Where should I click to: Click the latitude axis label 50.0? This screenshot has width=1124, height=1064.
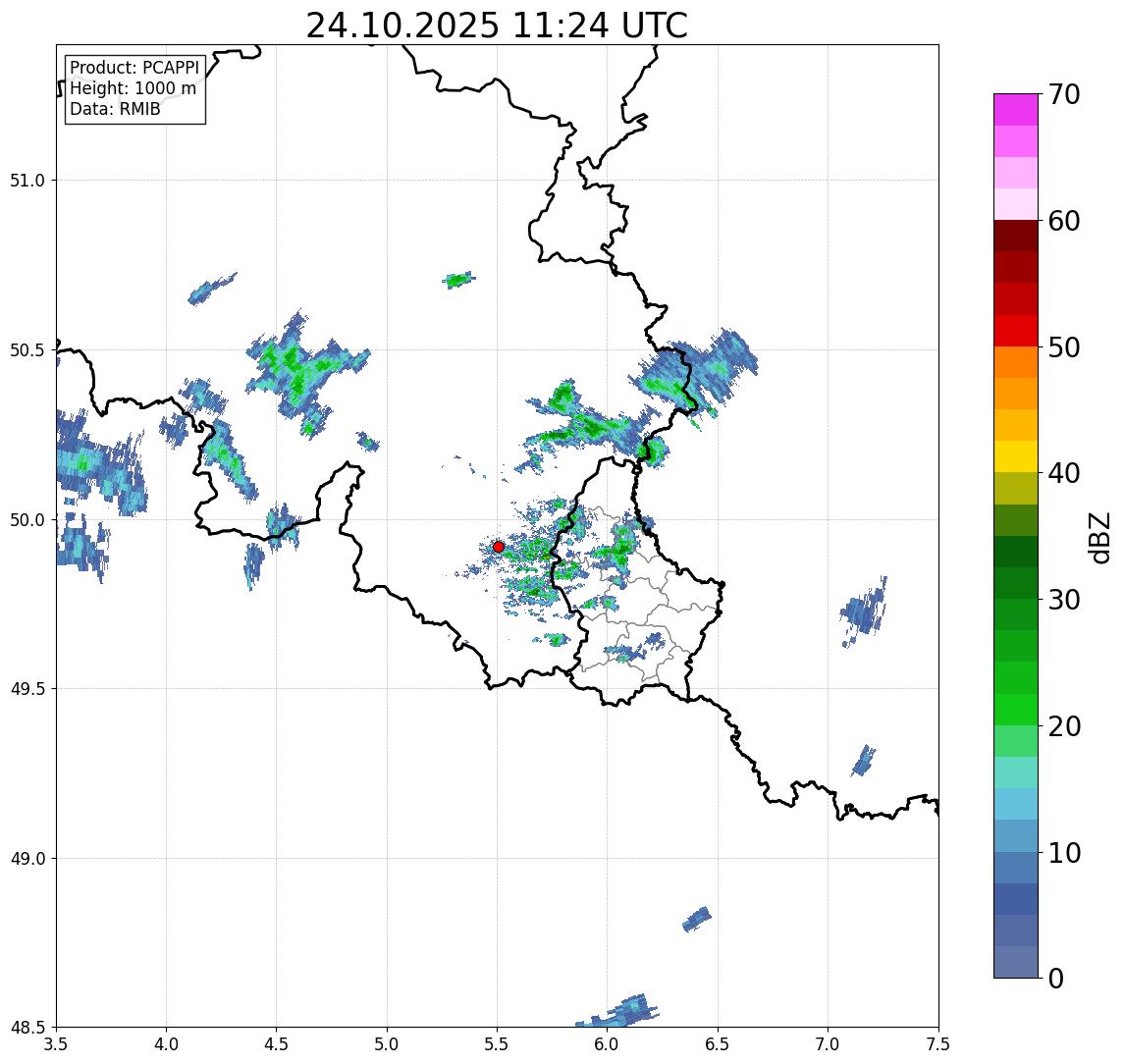click(27, 520)
